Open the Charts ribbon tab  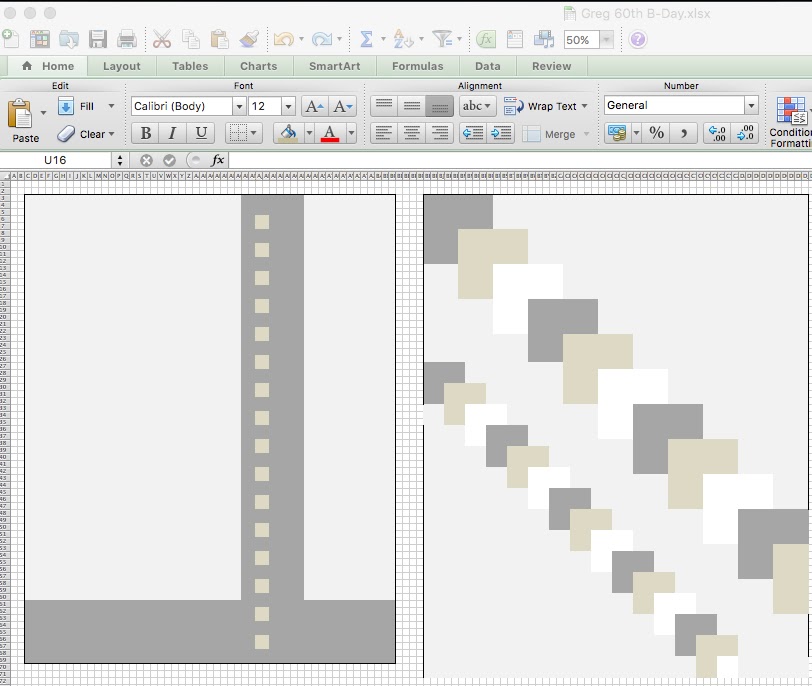point(258,66)
